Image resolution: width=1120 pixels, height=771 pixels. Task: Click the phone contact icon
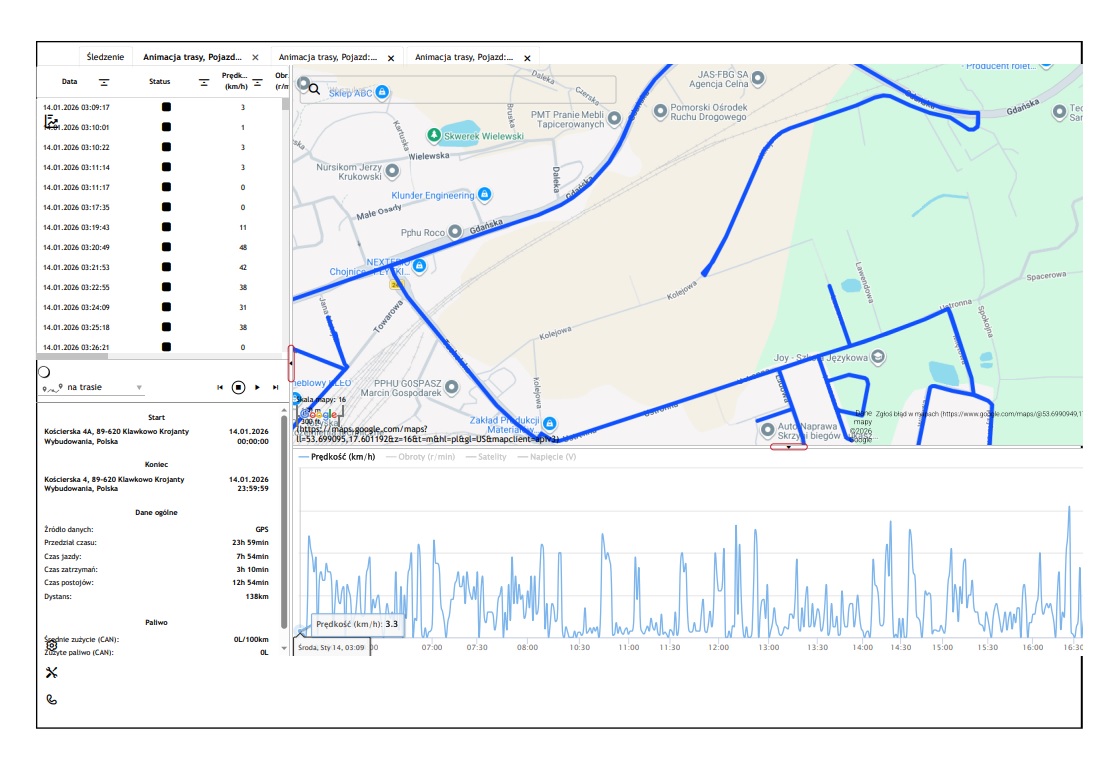point(52,699)
